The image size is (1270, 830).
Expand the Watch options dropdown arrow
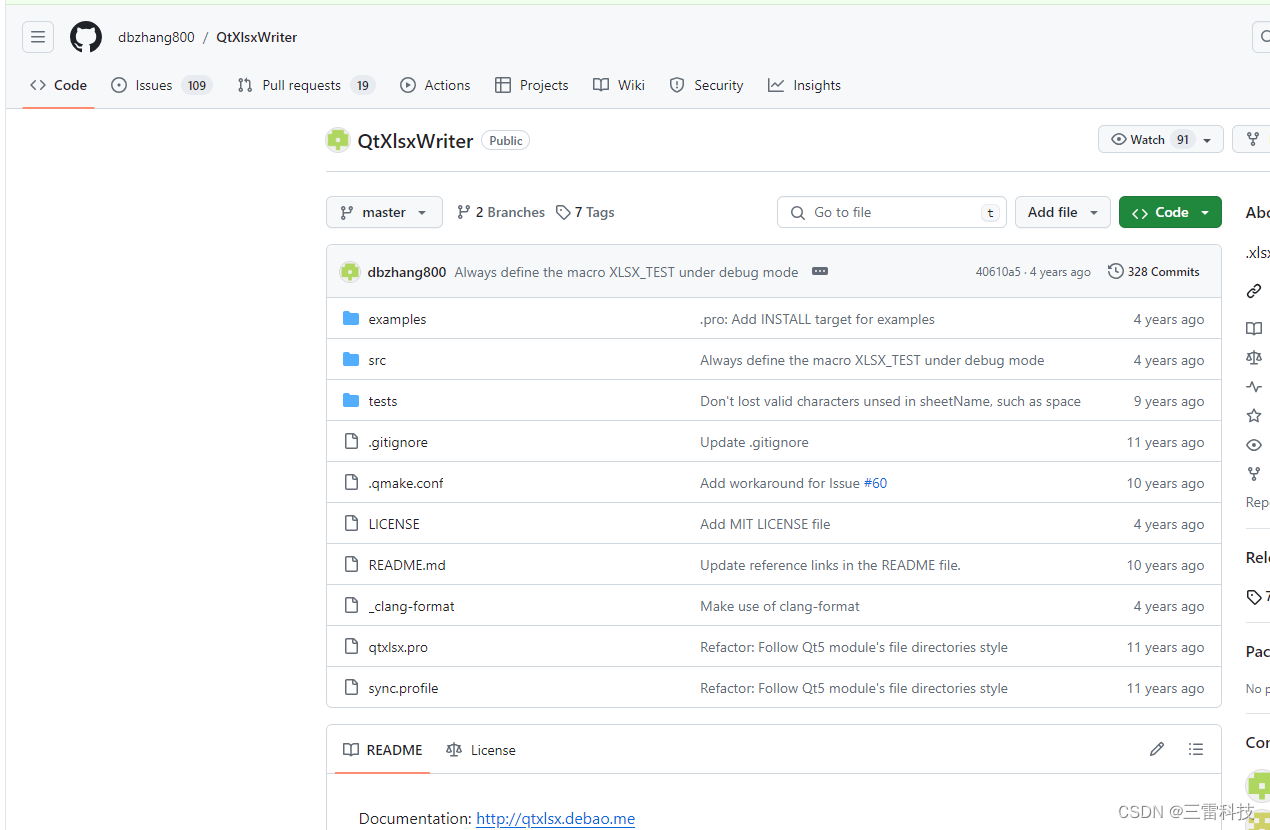(1207, 140)
